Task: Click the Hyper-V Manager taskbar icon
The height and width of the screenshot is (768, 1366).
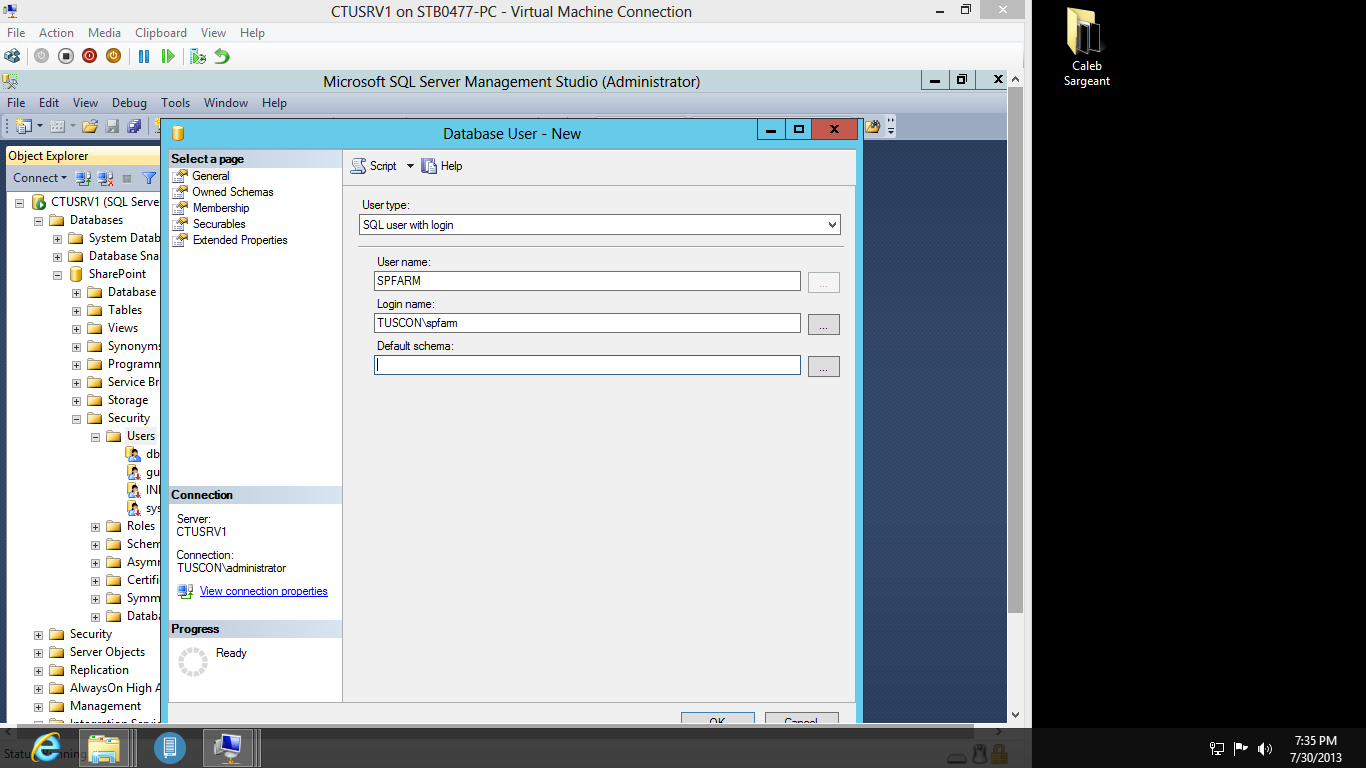Action: point(170,747)
